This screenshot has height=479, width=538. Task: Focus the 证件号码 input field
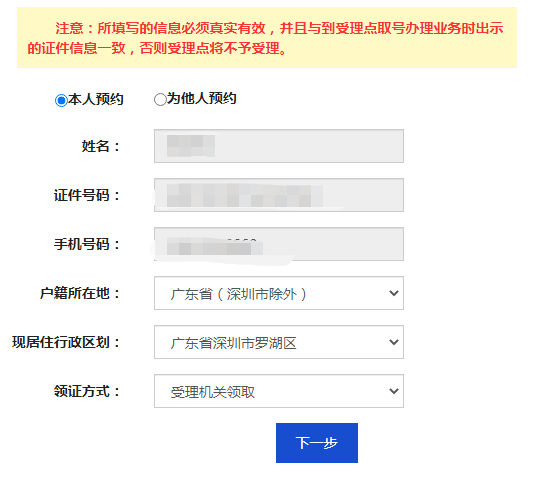[279, 195]
